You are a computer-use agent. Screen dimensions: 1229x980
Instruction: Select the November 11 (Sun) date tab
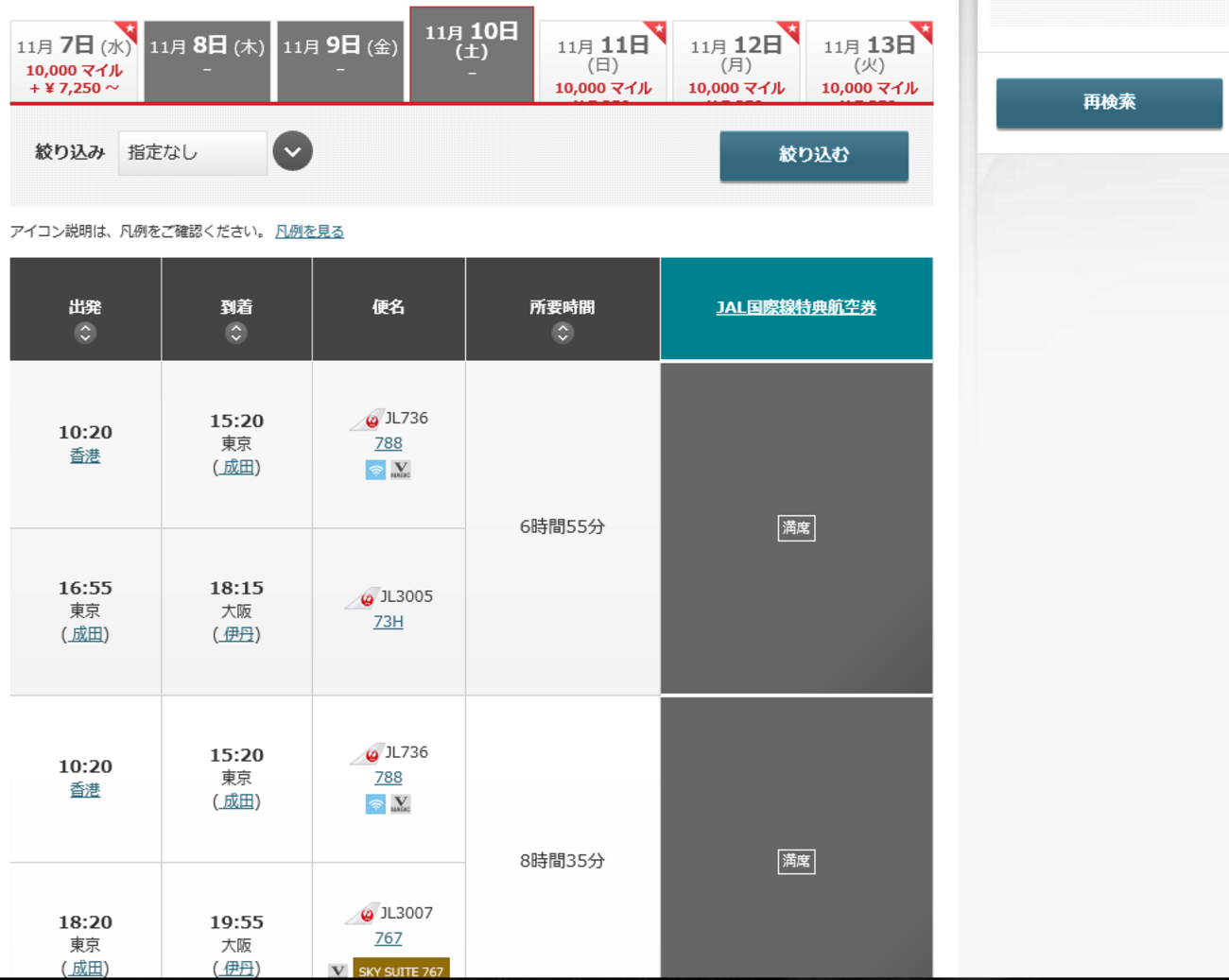pos(603,61)
